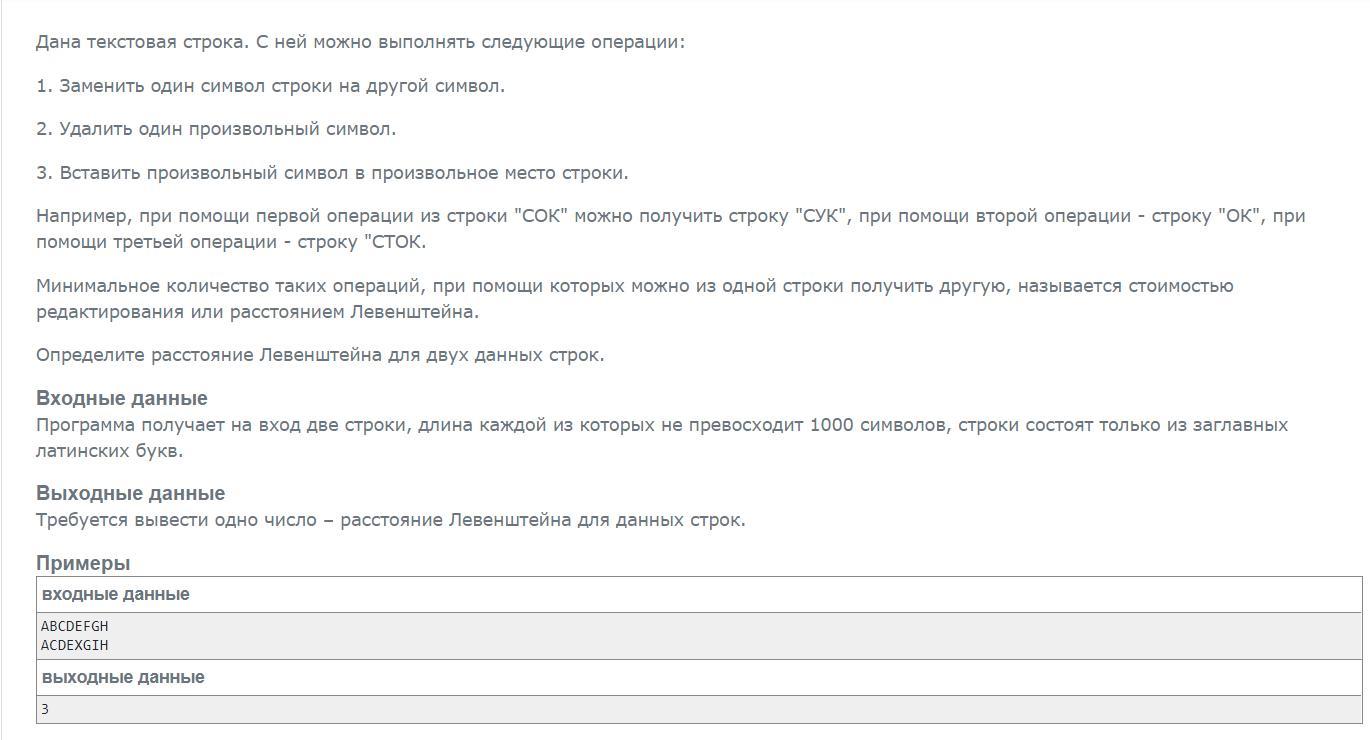The image size is (1370, 740).
Task: Click the sample input string ACDEXGIH
Action: (x=74, y=645)
